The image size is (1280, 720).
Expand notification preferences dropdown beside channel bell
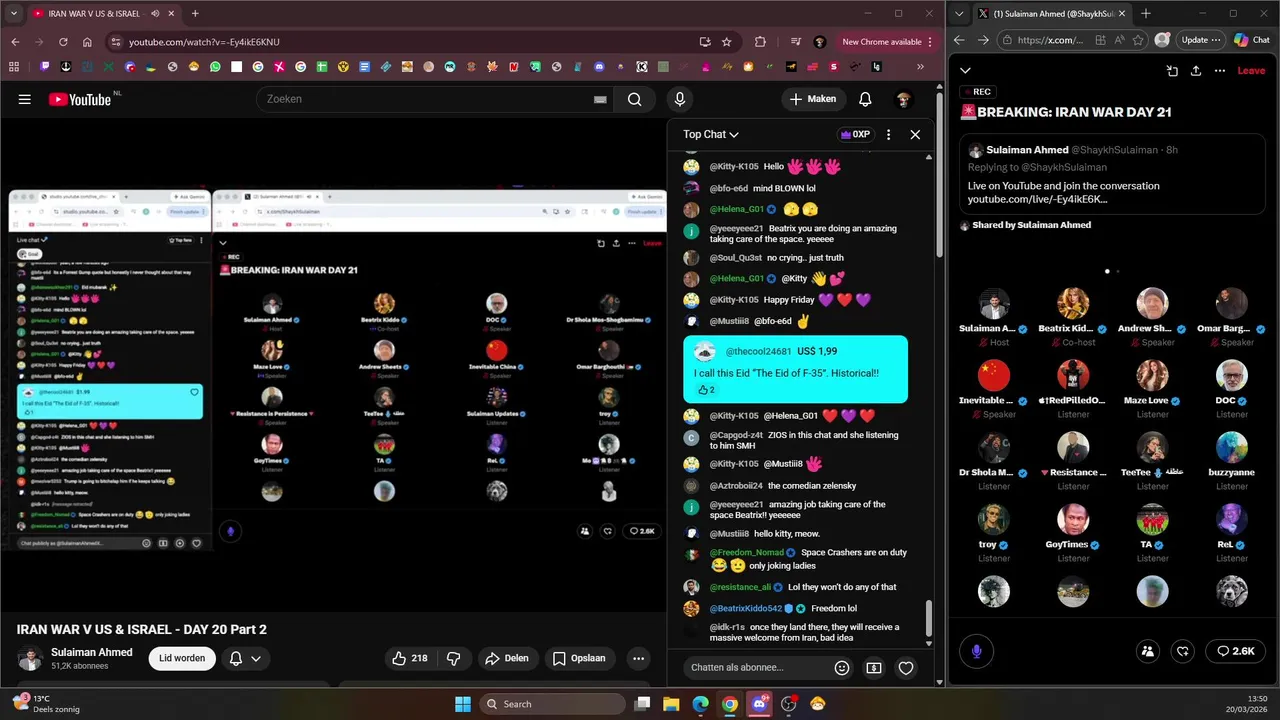click(256, 658)
